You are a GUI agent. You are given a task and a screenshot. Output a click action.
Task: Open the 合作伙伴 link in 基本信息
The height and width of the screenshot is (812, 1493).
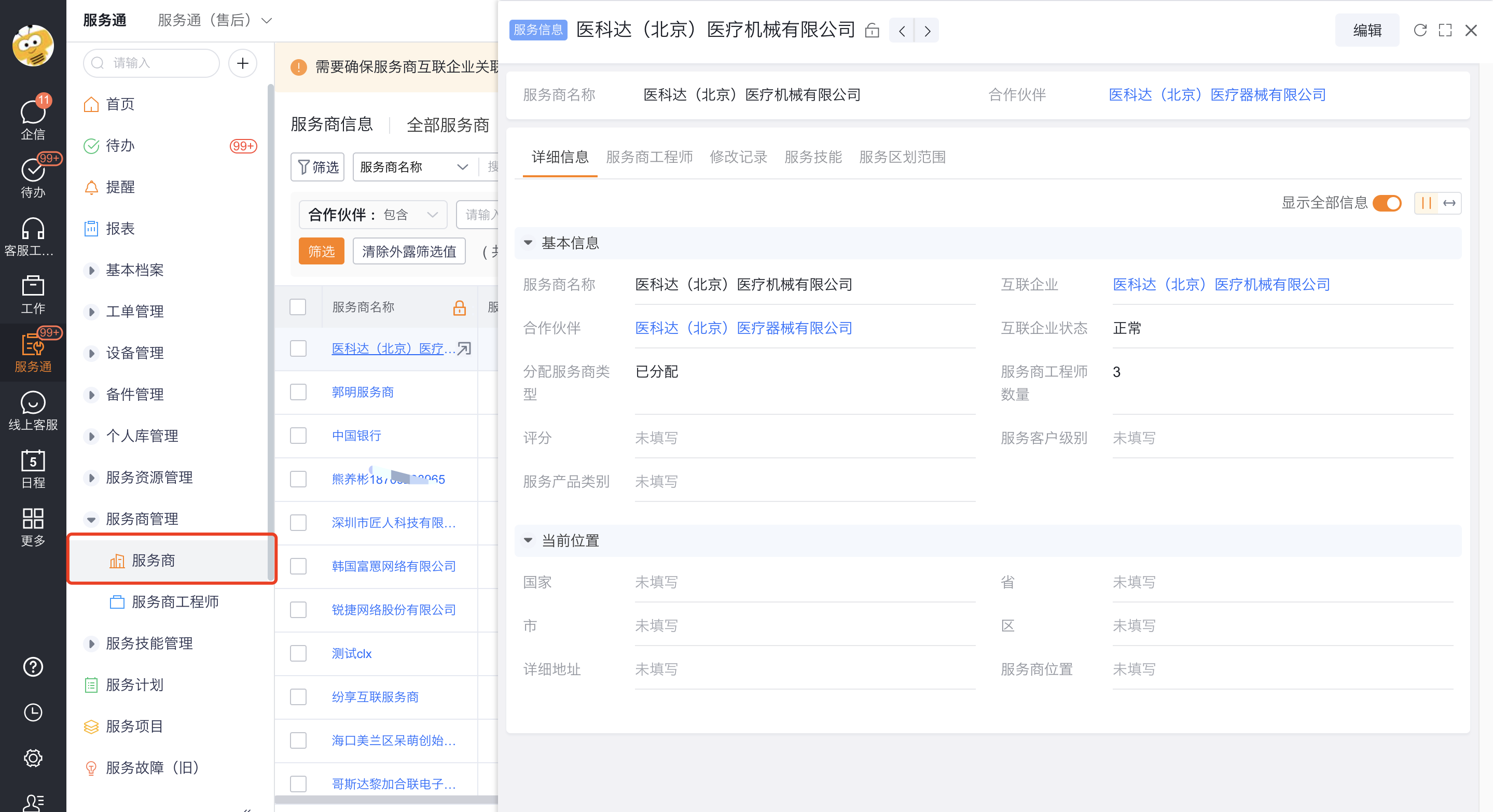click(743, 328)
